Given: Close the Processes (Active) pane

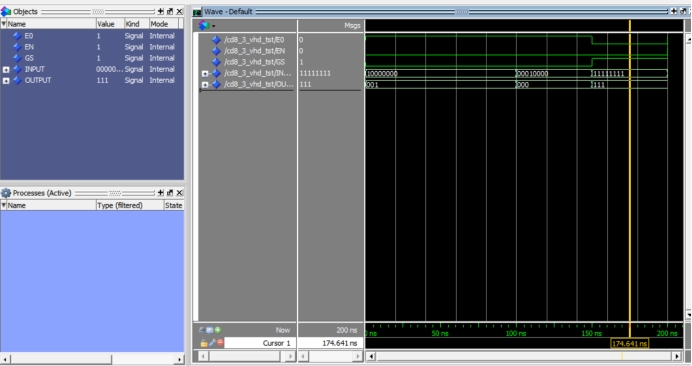Looking at the screenshot, I should (179, 193).
